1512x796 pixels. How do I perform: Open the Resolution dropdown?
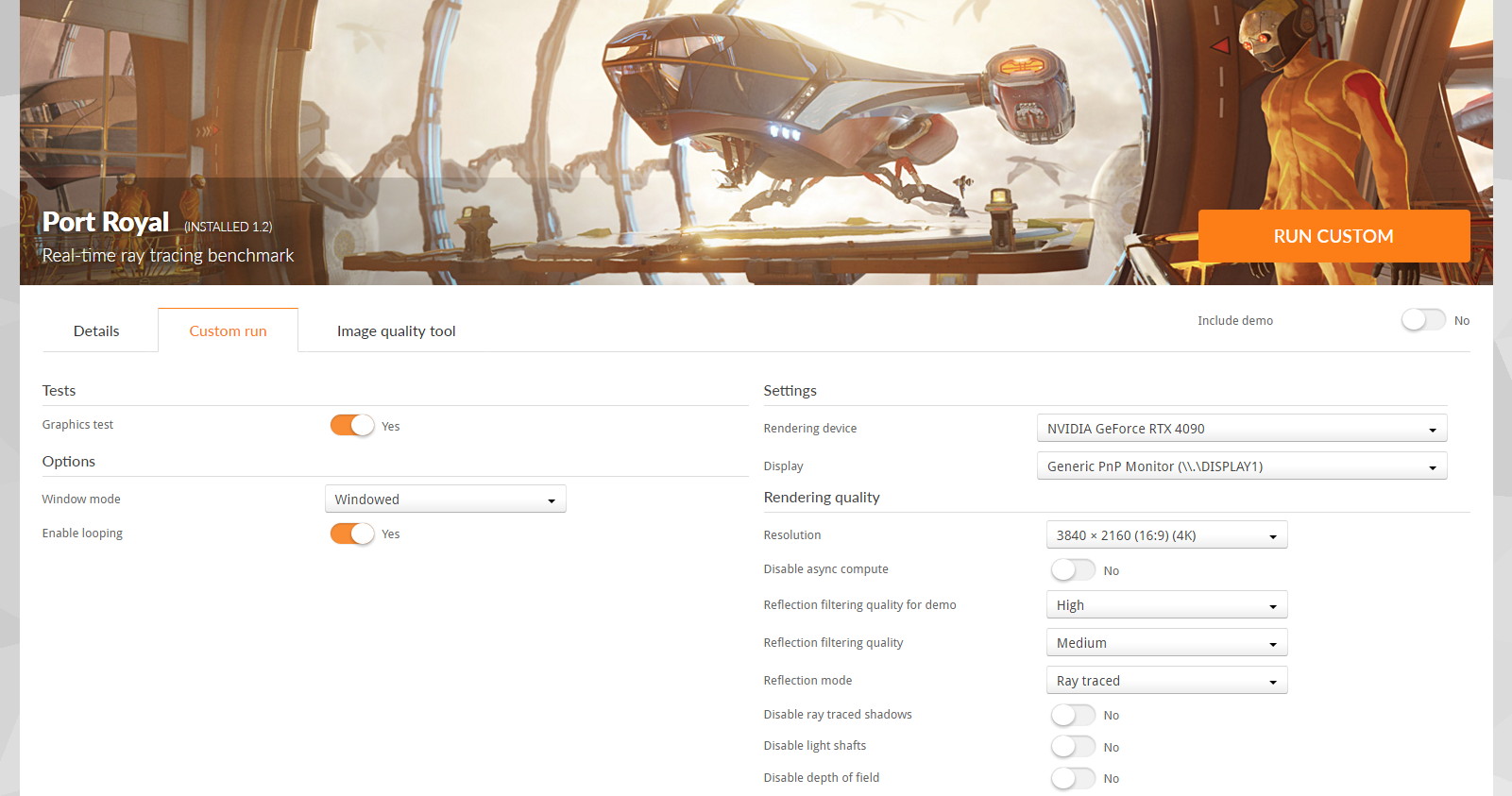[x=1166, y=534]
